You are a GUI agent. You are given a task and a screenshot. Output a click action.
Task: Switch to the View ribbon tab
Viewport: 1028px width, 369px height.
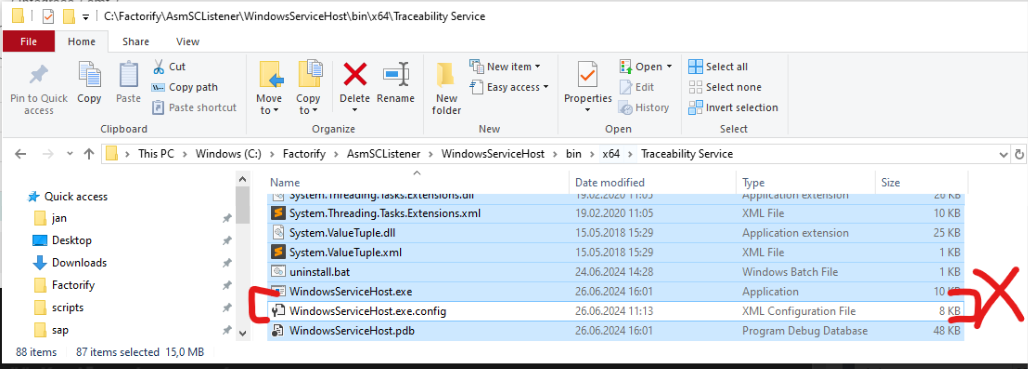click(188, 41)
